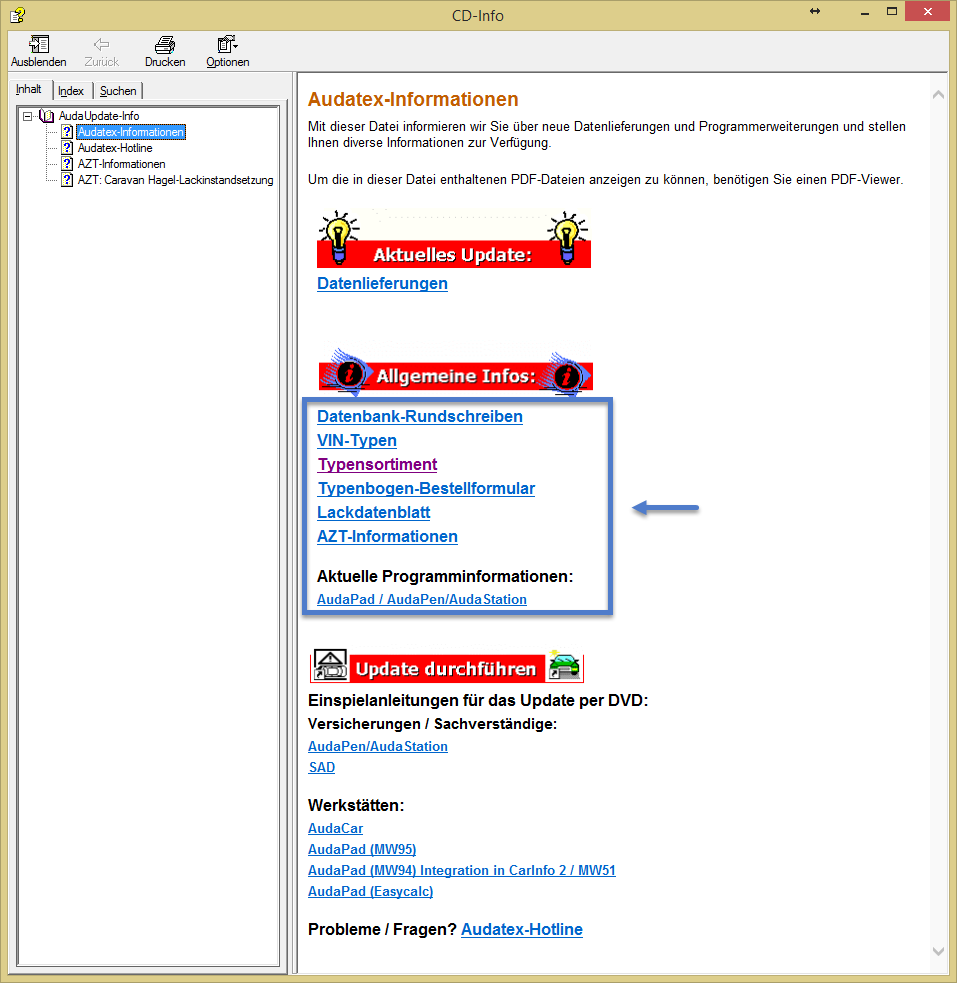The width and height of the screenshot is (957, 983).
Task: Open the Audatex-Hotline link in content pane
Action: 522,929
